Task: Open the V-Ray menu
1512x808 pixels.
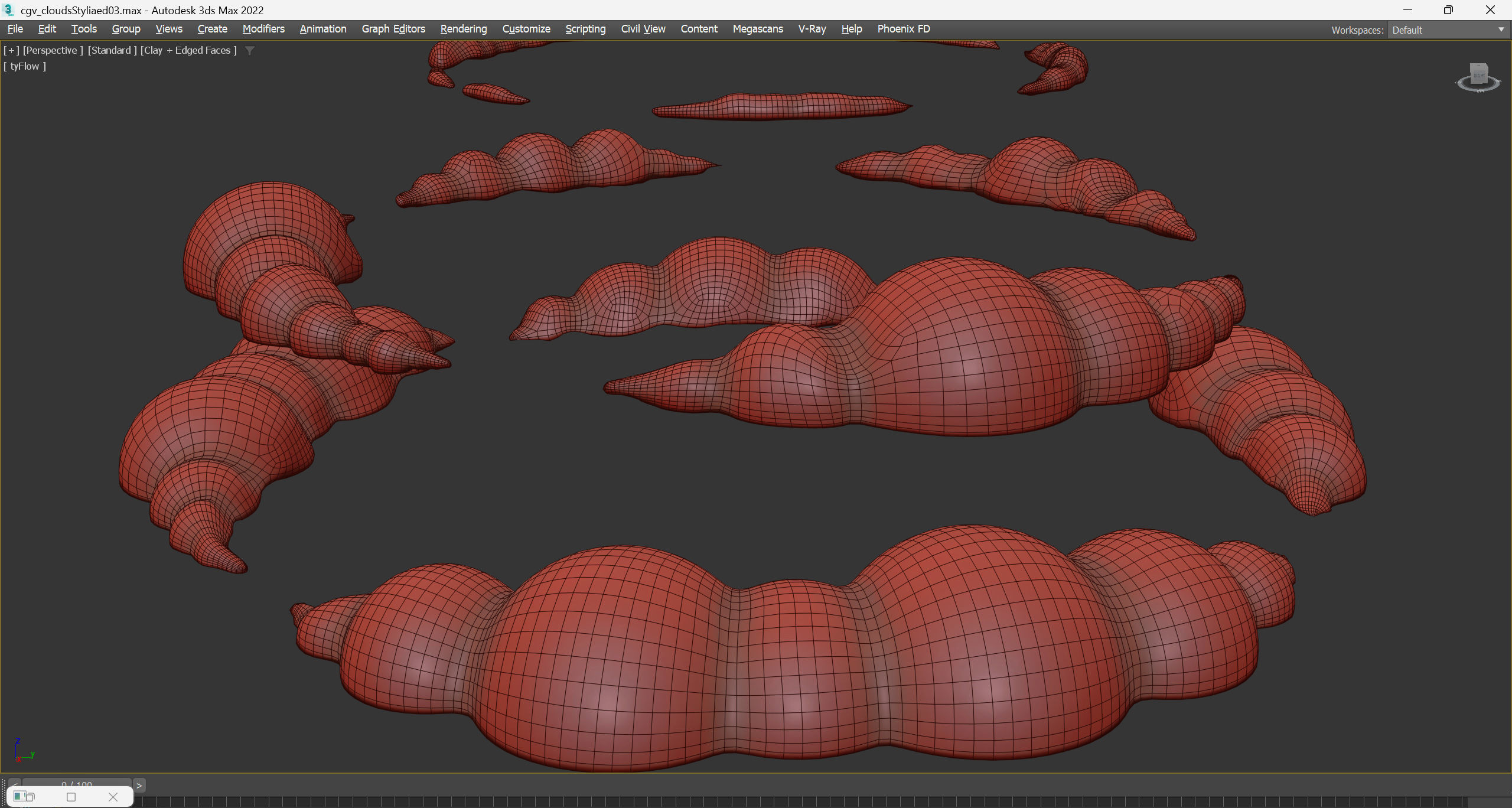Action: pyautogui.click(x=812, y=29)
